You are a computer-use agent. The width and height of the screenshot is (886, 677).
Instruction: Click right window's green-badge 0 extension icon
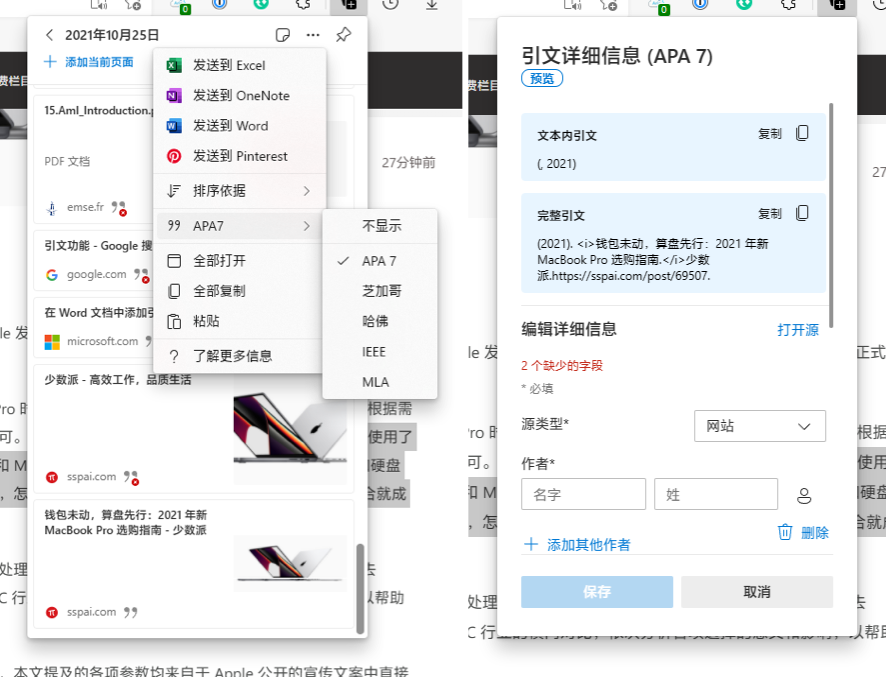point(661,6)
